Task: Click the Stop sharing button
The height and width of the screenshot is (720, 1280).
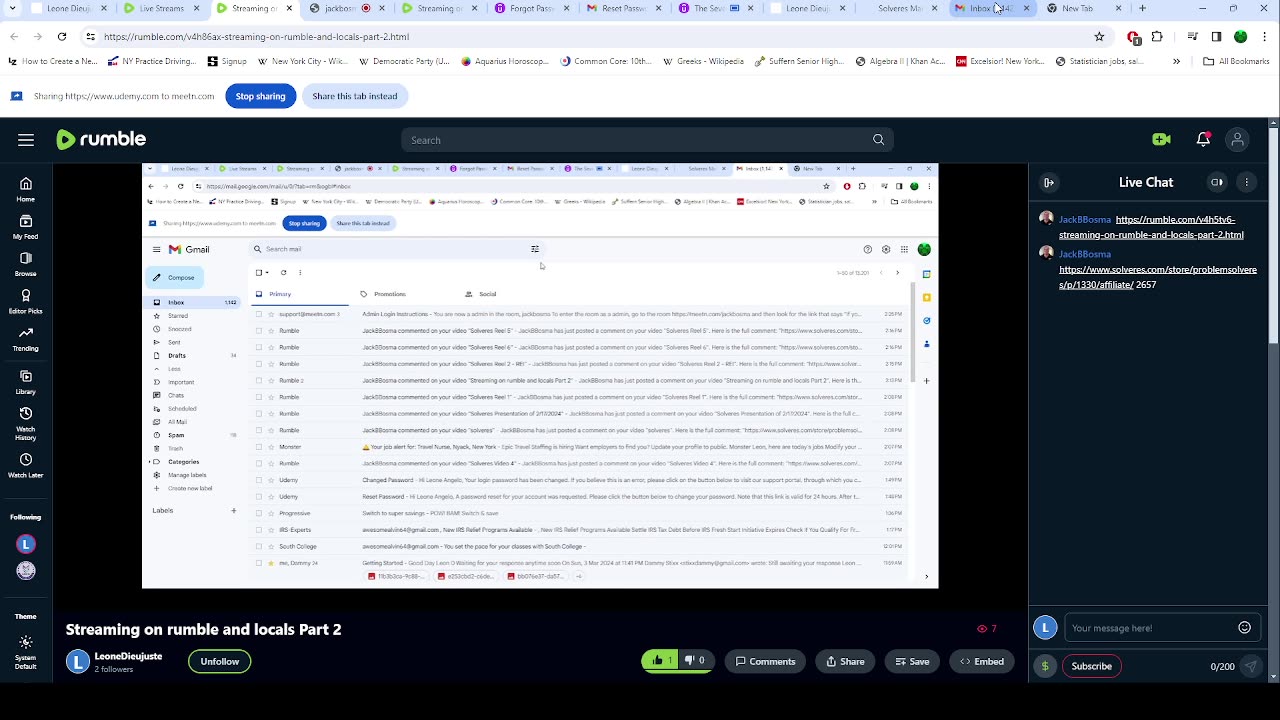Action: pyautogui.click(x=260, y=96)
